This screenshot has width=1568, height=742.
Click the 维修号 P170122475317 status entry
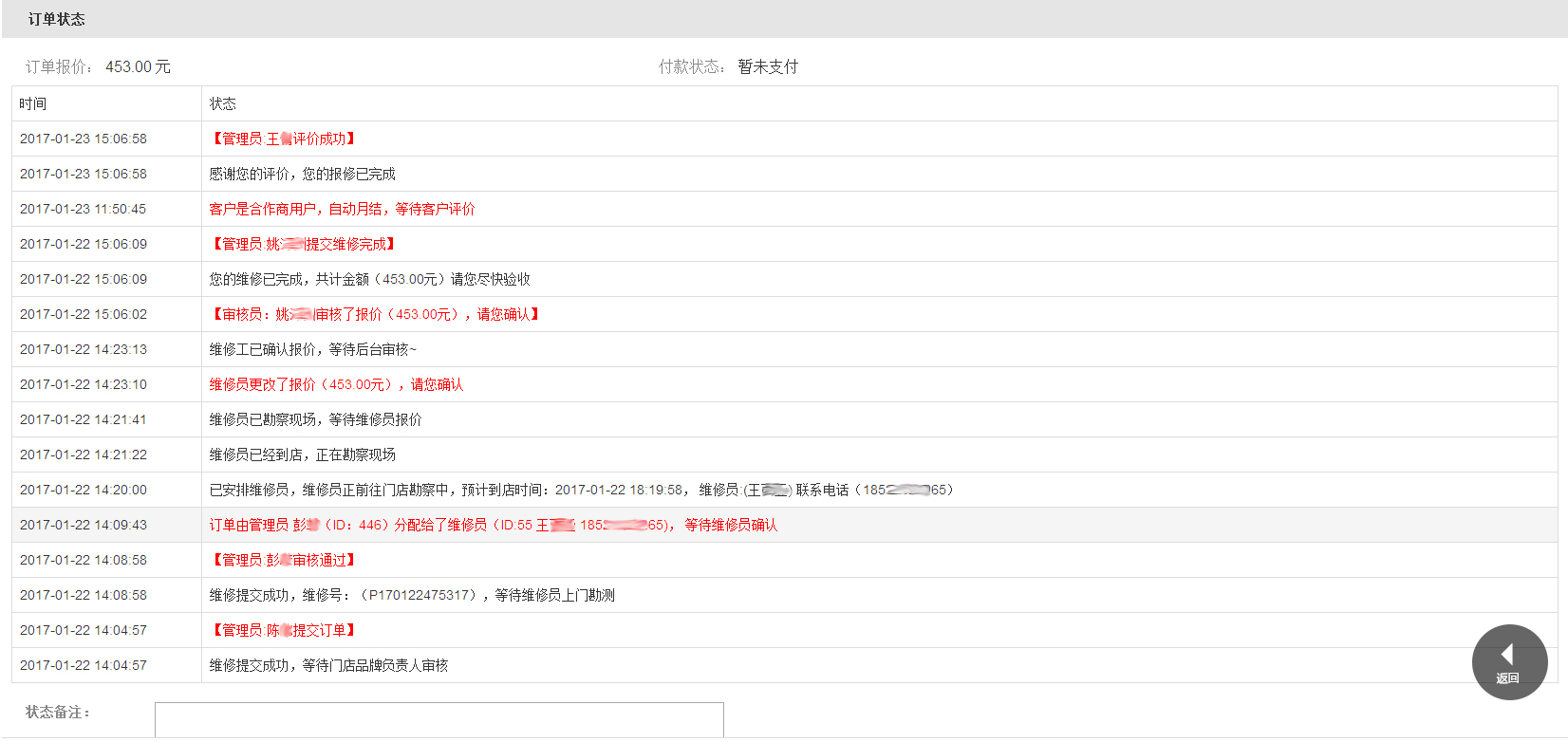click(x=412, y=595)
